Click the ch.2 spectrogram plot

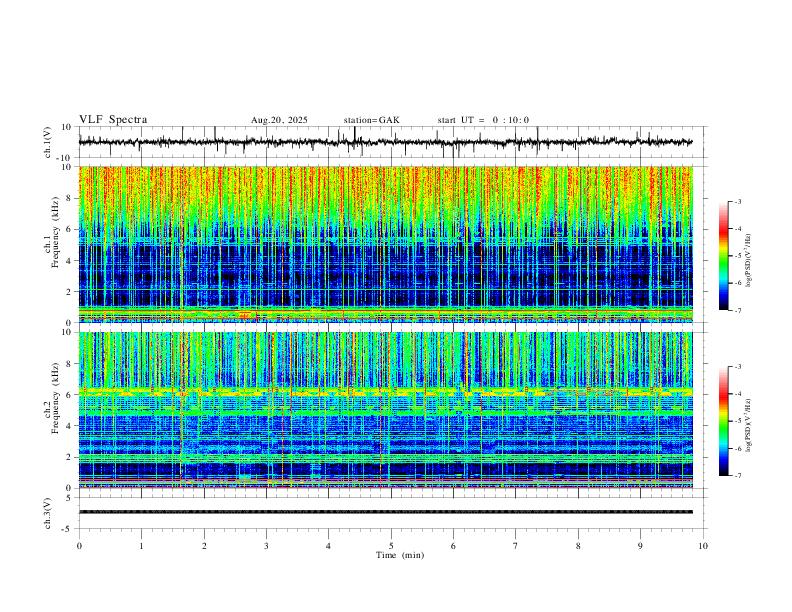(x=386, y=410)
